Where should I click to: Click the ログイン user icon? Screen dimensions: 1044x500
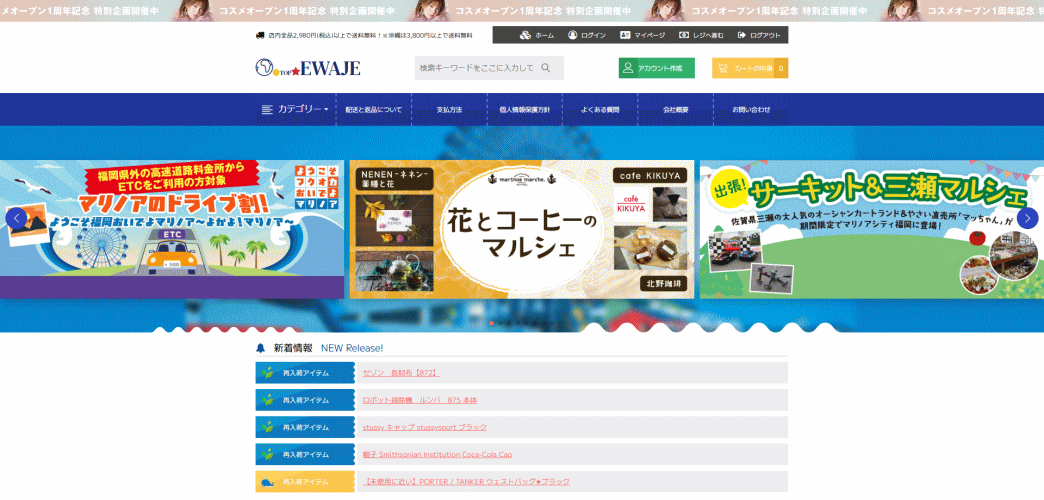coord(573,35)
